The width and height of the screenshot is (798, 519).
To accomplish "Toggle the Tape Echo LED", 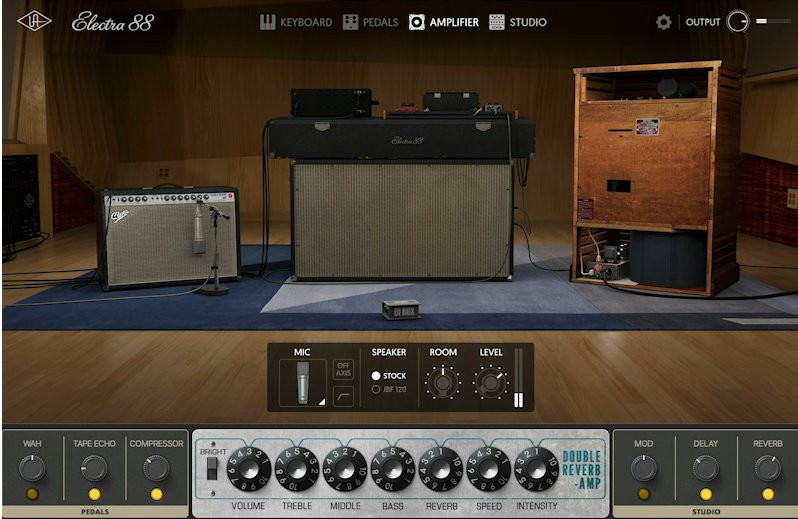I will coord(94,494).
